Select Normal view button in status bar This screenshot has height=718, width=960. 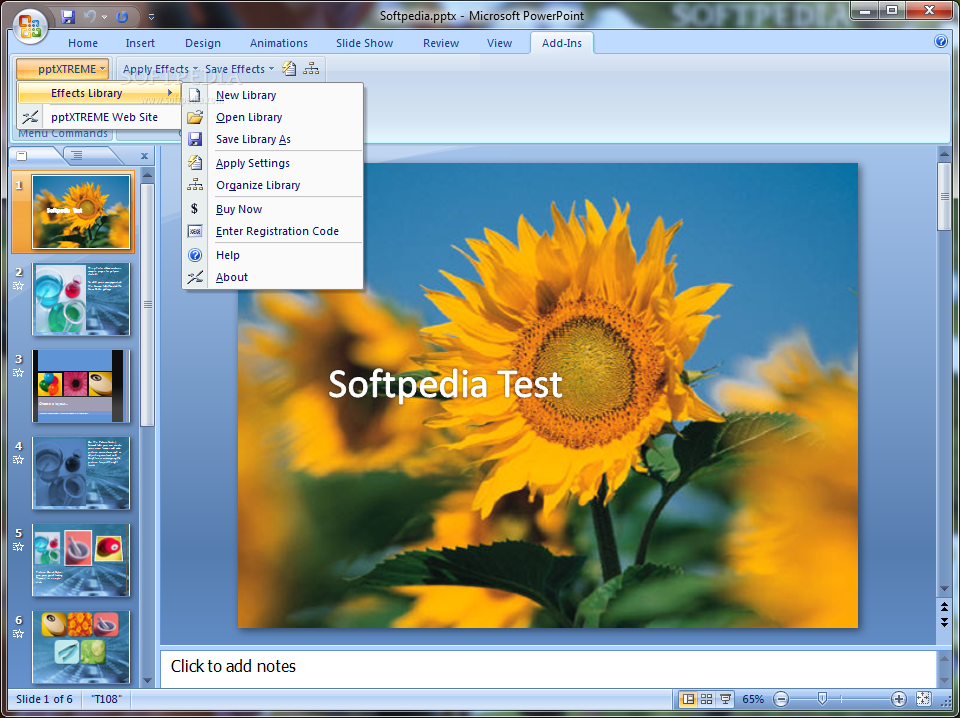[x=688, y=698]
